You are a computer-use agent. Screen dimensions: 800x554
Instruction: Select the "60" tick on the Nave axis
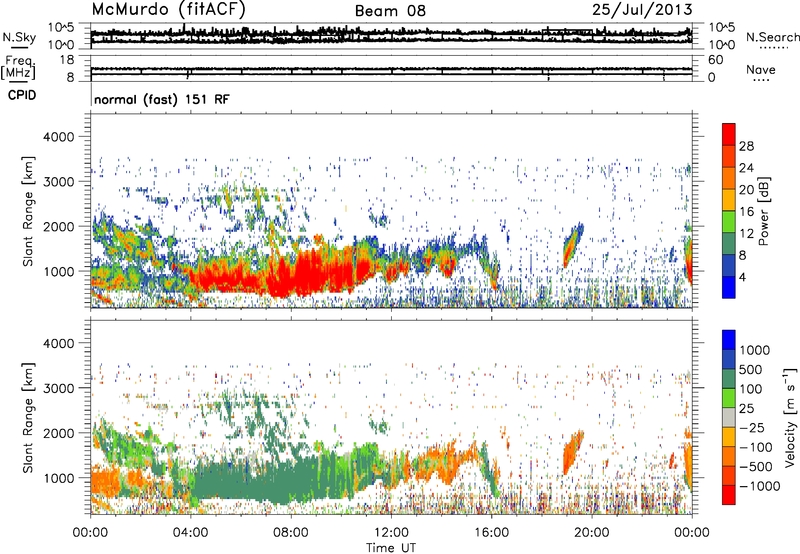(x=715, y=60)
